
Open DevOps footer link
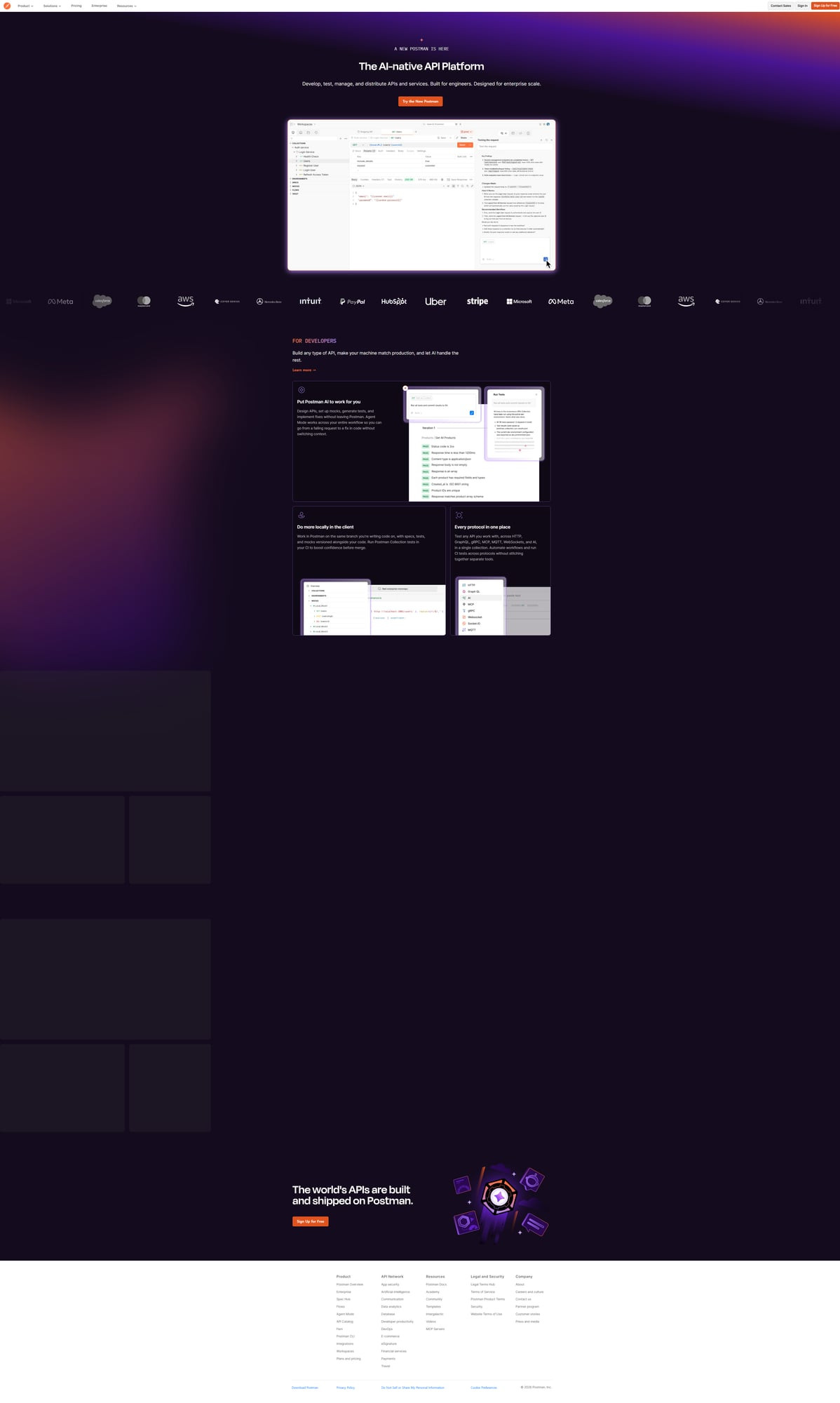387,1329
